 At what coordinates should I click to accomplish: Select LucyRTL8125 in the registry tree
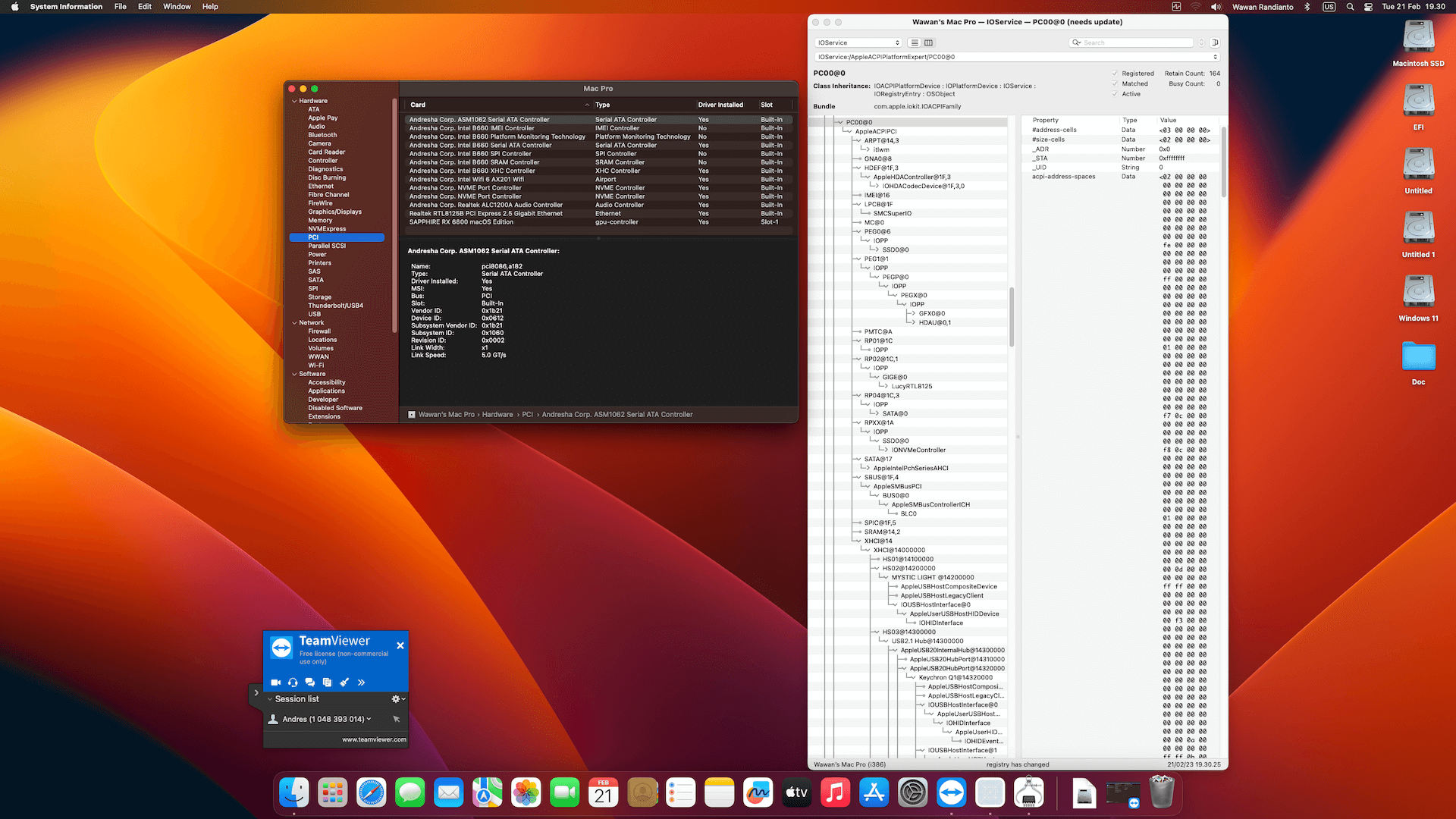912,386
